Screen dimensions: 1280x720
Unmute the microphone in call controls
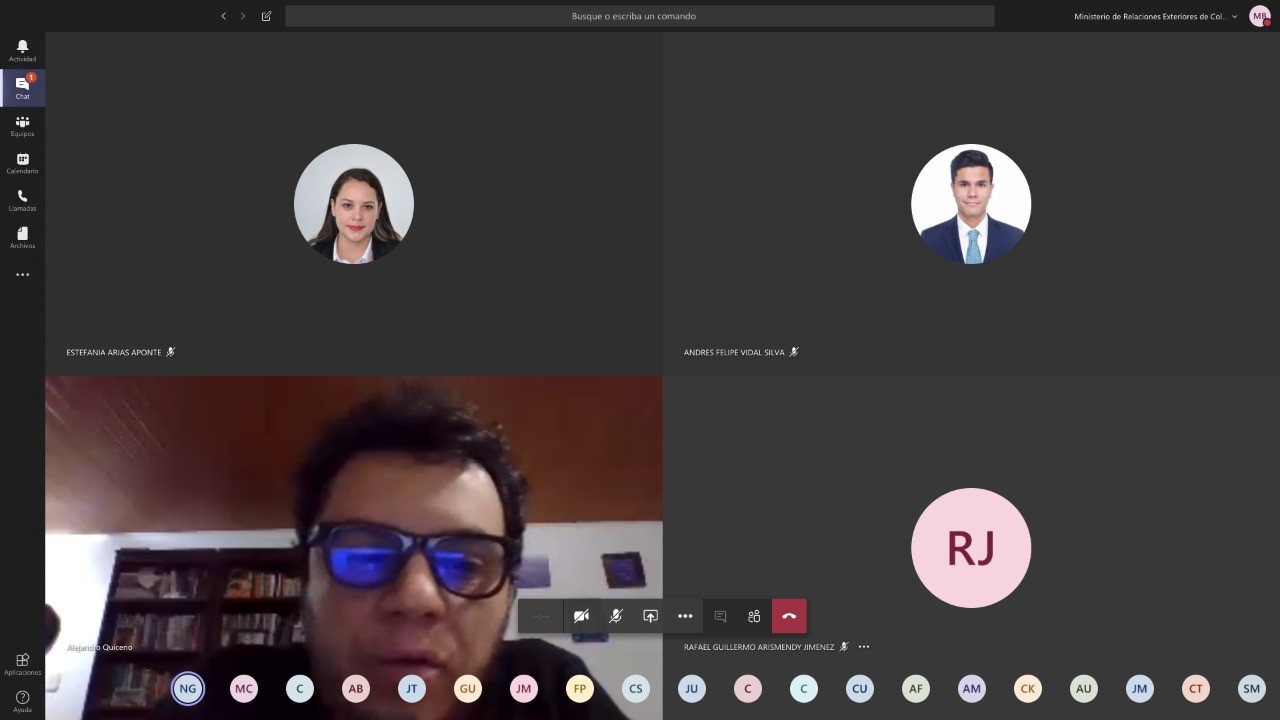(616, 616)
